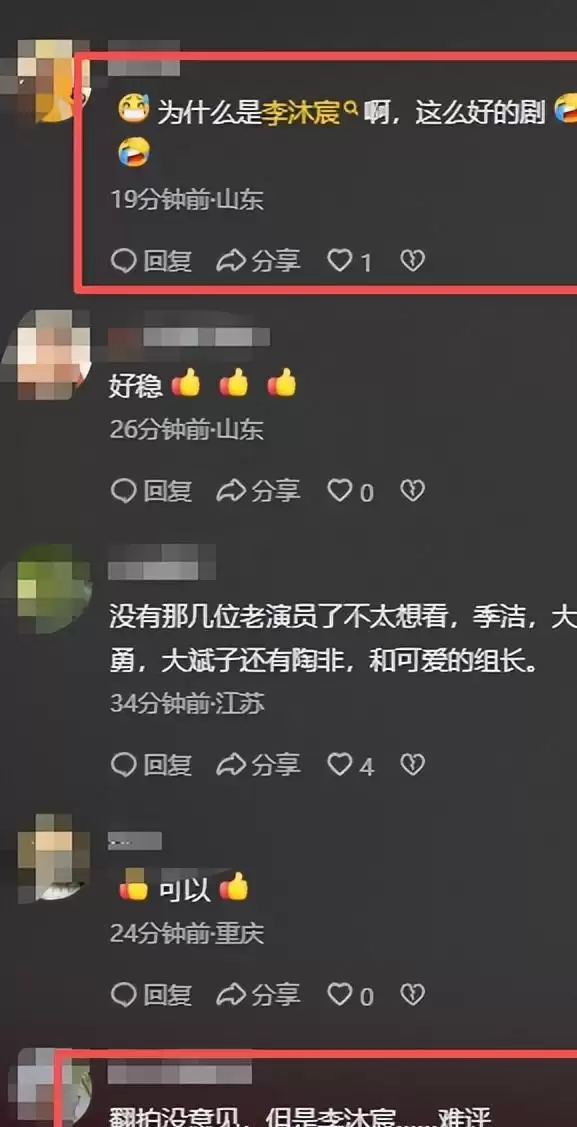The height and width of the screenshot is (1127, 577).
Task: Reply to the 好稳 comment
Action: (152, 492)
